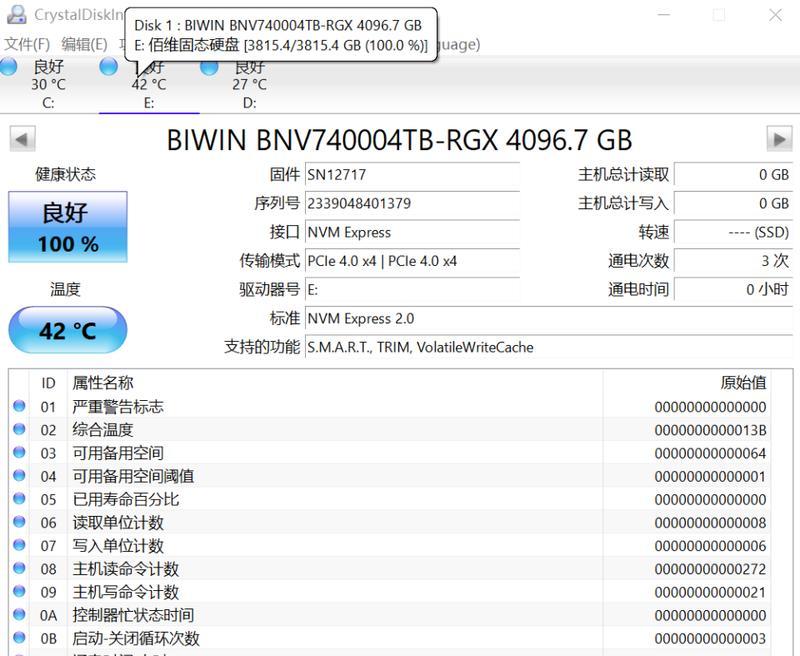
Task: Open the 编辑(E) menu
Action: tap(84, 44)
